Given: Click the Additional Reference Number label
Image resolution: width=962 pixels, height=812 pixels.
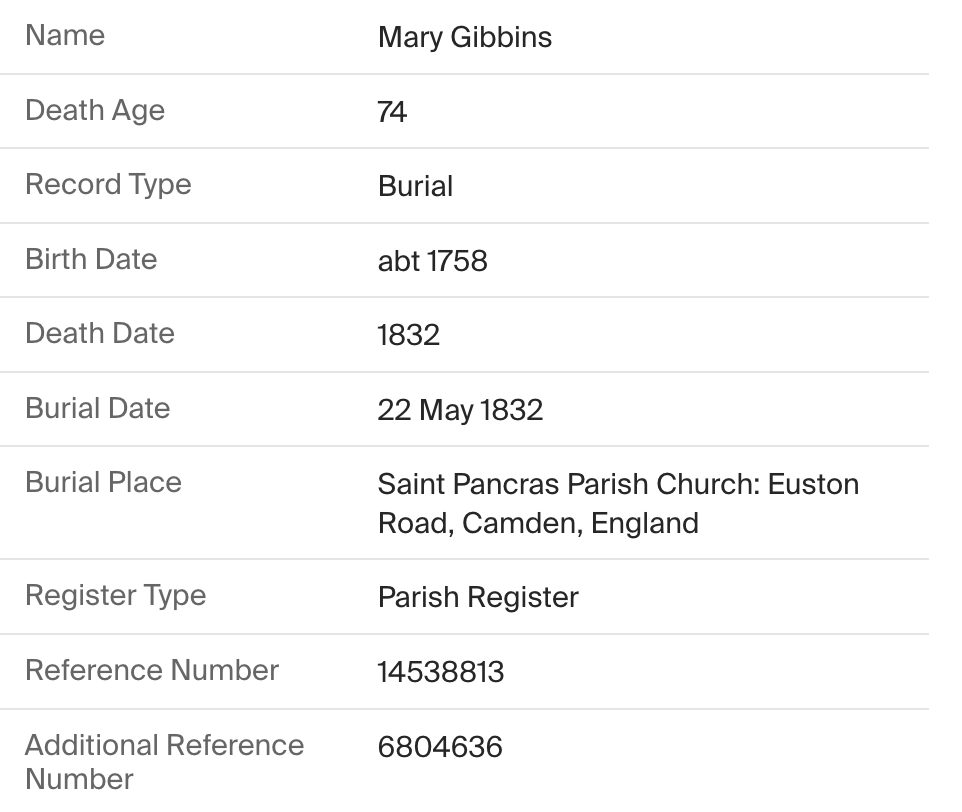Looking at the screenshot, I should (x=164, y=762).
